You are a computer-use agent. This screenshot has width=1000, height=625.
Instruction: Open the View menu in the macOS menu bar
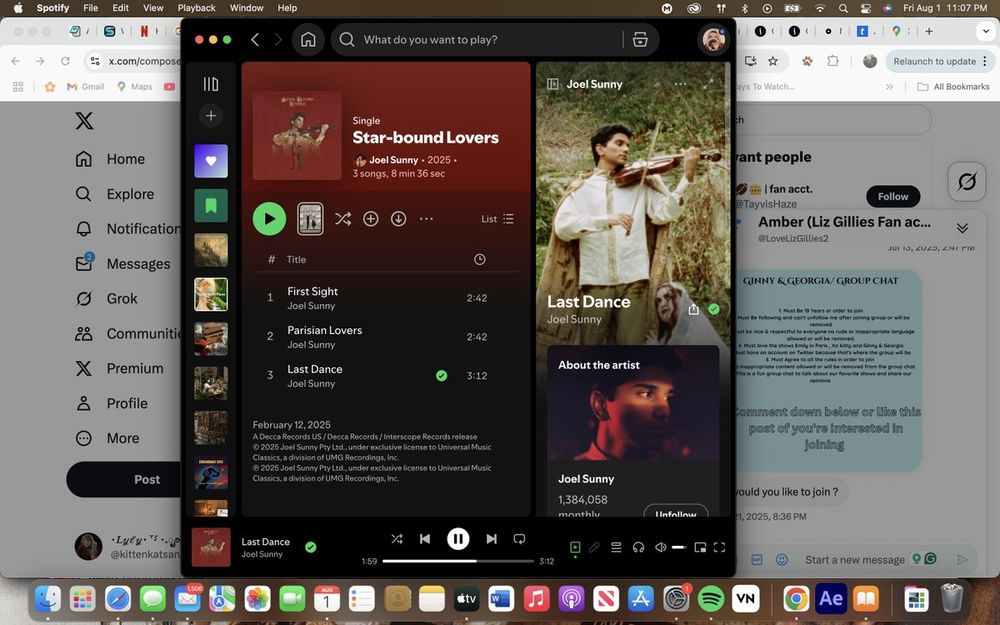pos(153,8)
